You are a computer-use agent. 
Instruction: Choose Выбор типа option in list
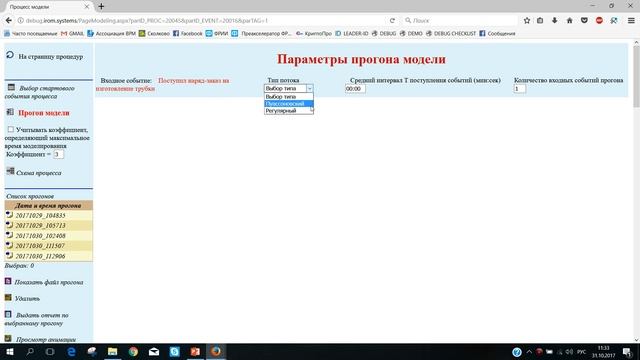click(x=289, y=97)
